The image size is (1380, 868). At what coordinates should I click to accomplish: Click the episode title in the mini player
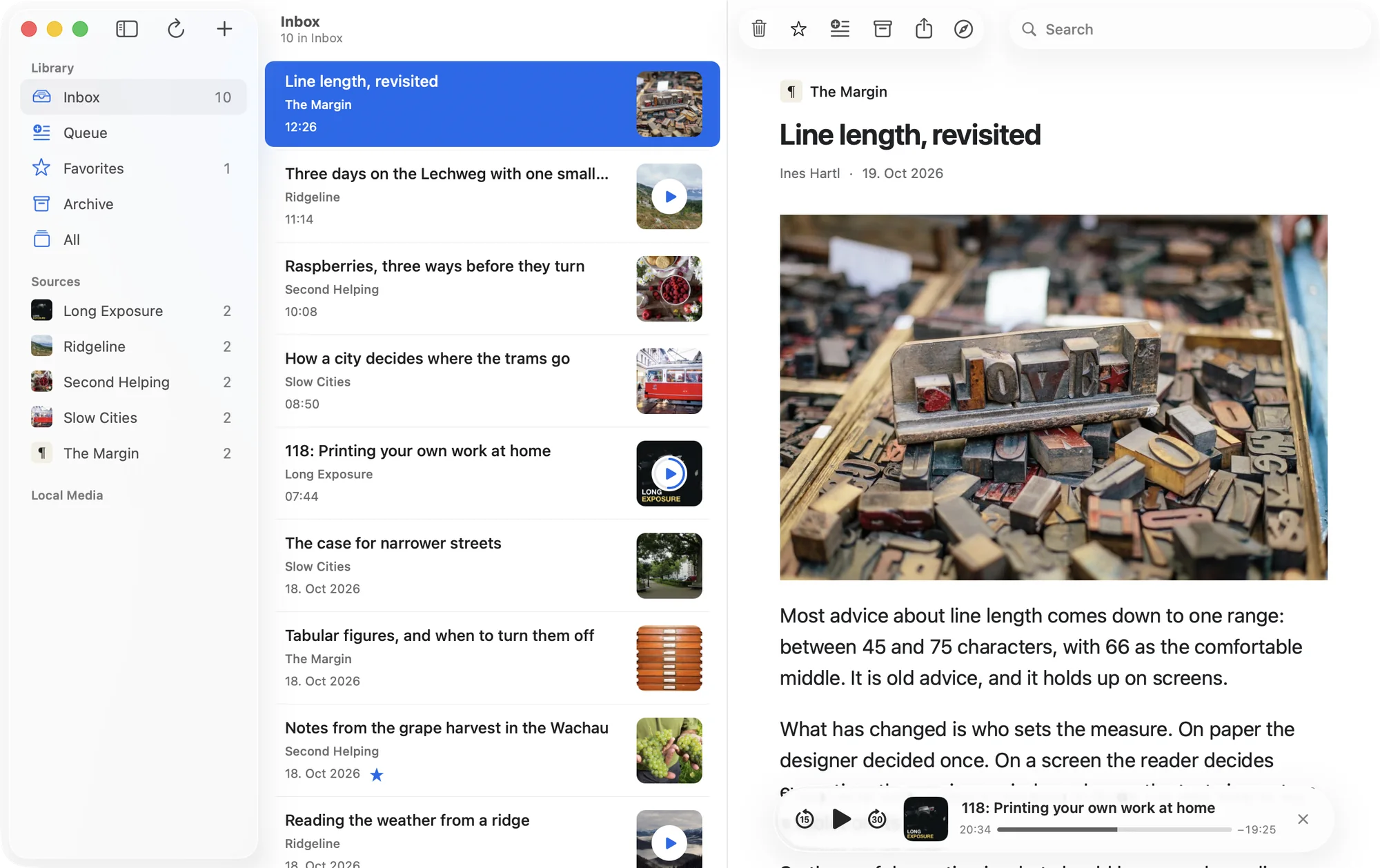(x=1088, y=808)
